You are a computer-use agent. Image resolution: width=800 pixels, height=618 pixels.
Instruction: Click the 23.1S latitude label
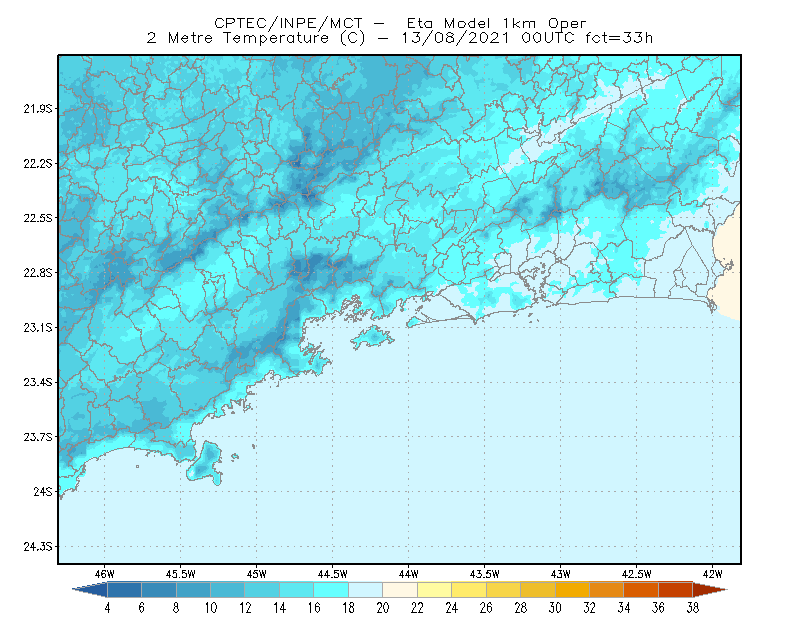[x=37, y=328]
